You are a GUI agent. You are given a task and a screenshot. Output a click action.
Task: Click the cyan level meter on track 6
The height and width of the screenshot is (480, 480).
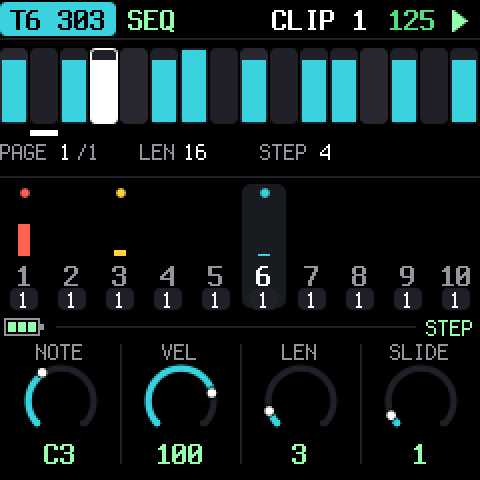coord(264,255)
